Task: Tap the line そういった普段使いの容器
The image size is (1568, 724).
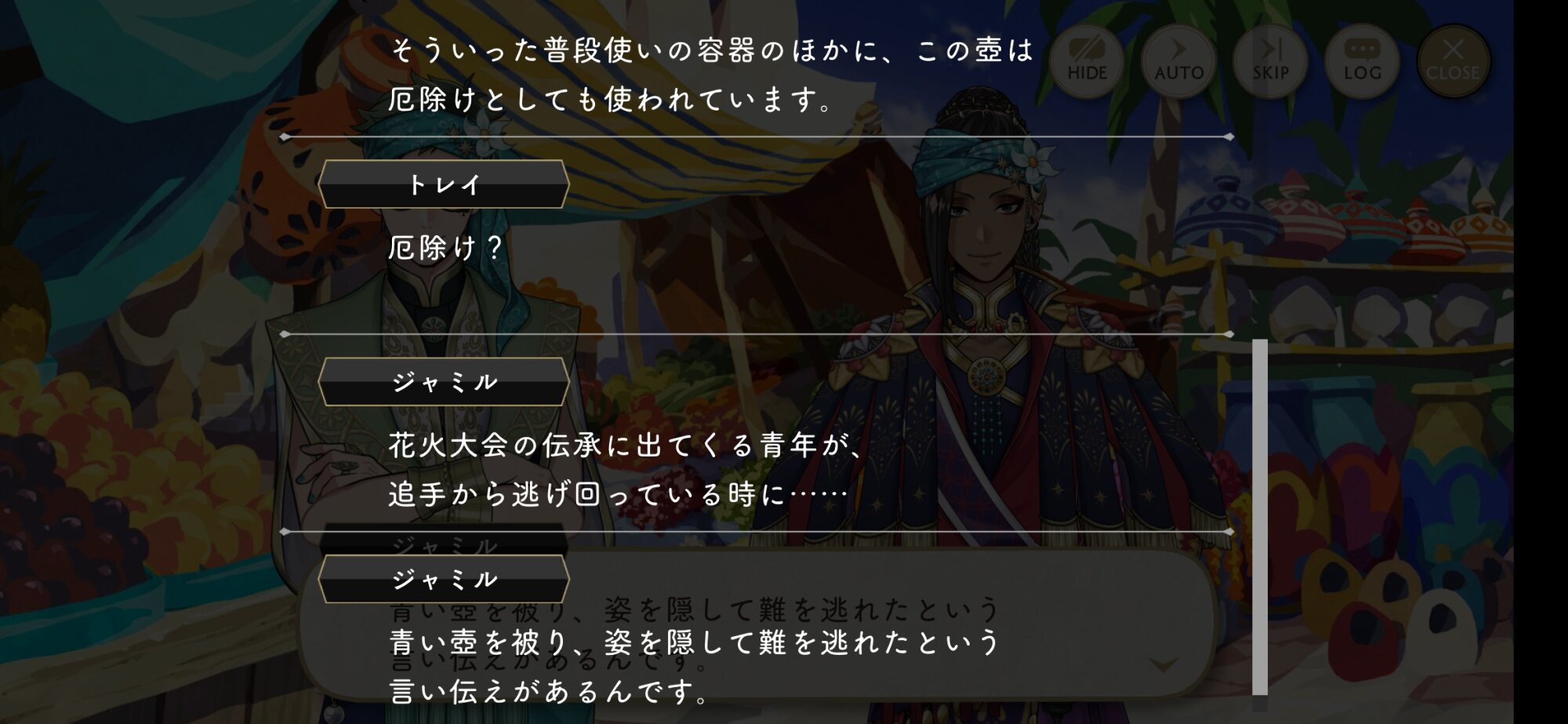Action: pos(712,51)
